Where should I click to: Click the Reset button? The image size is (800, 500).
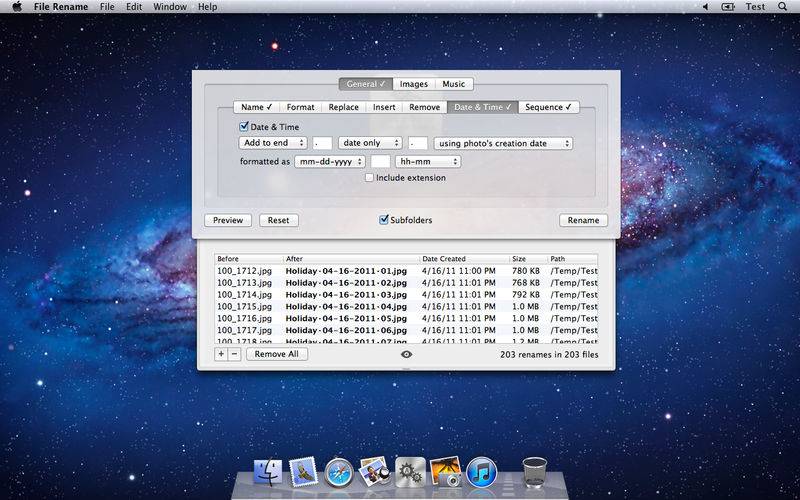click(279, 220)
